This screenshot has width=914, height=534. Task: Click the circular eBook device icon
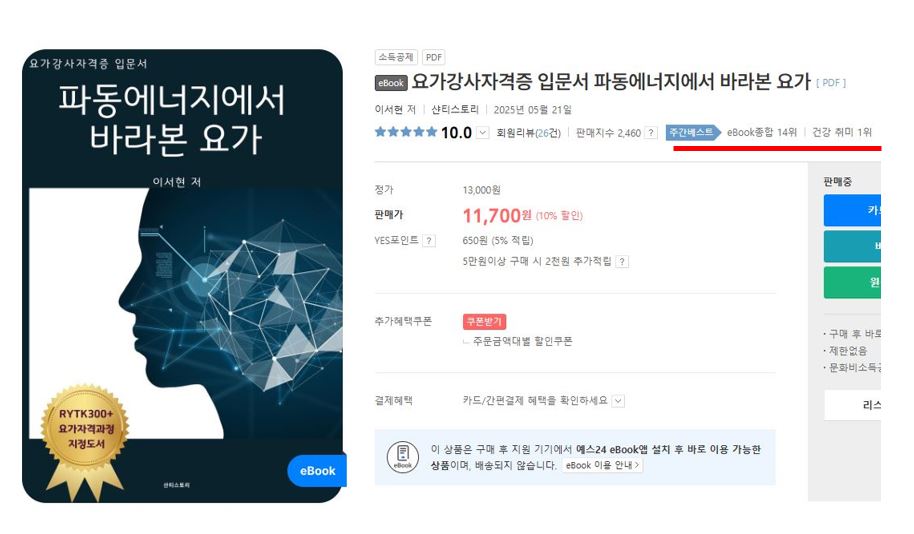(402, 457)
